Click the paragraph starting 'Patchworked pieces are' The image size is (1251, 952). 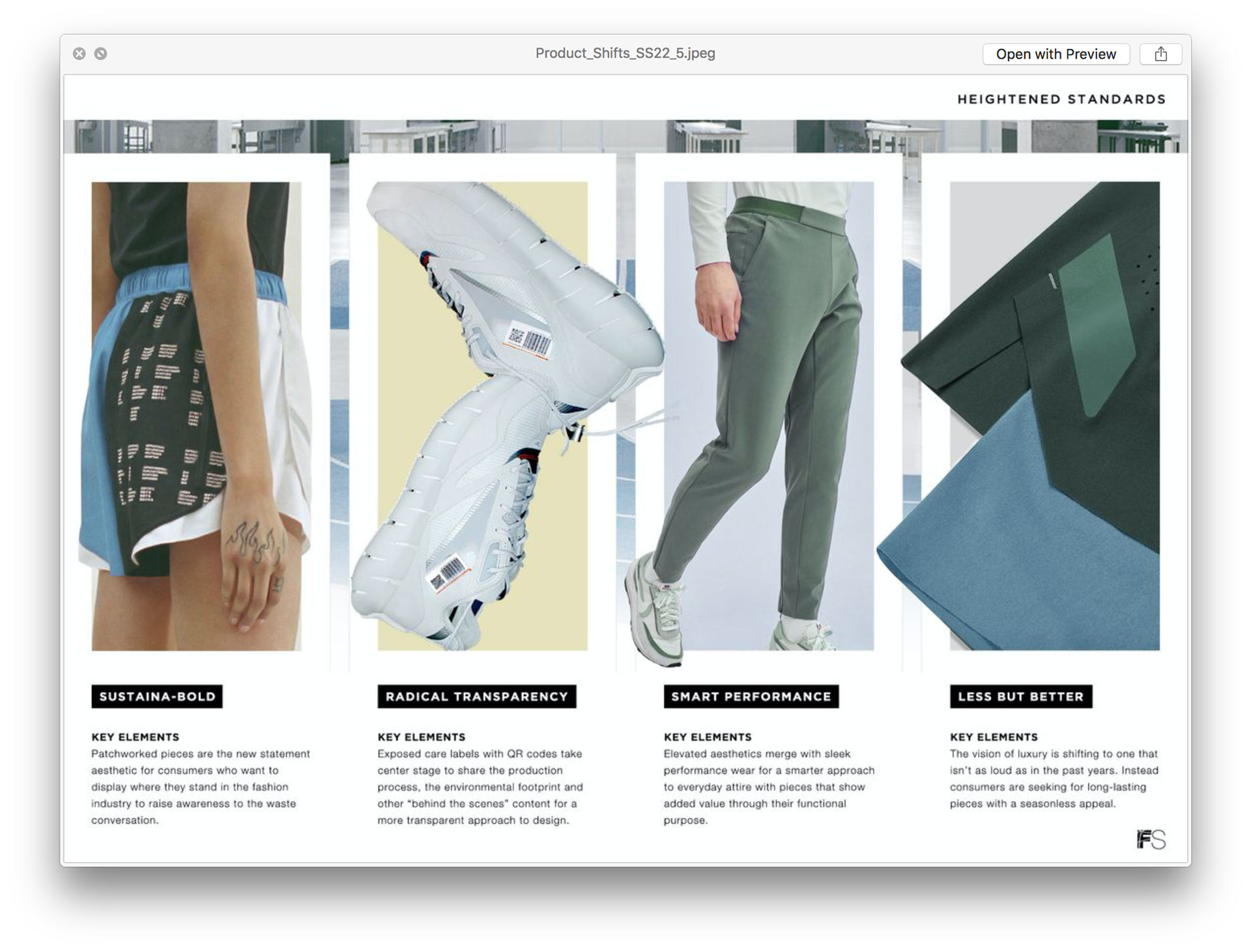[x=201, y=787]
